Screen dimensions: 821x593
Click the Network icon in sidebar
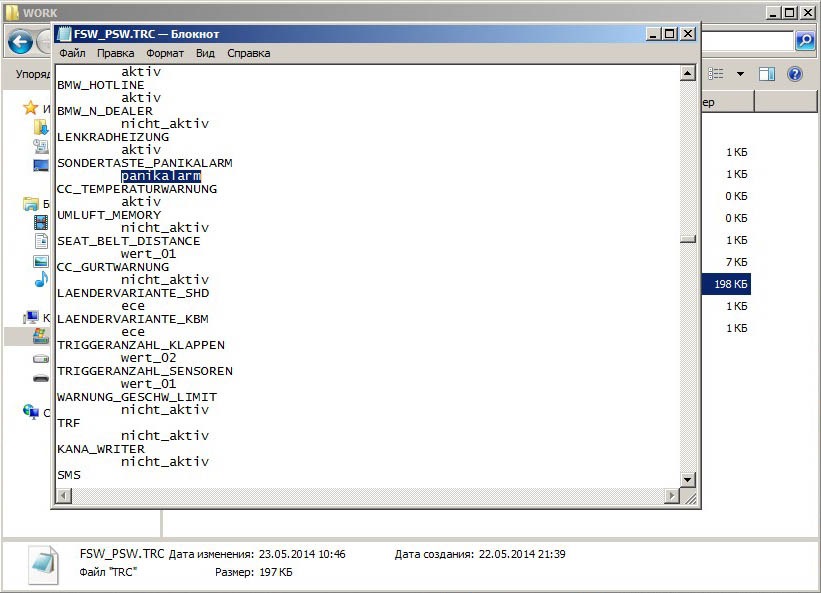pyautogui.click(x=31, y=412)
